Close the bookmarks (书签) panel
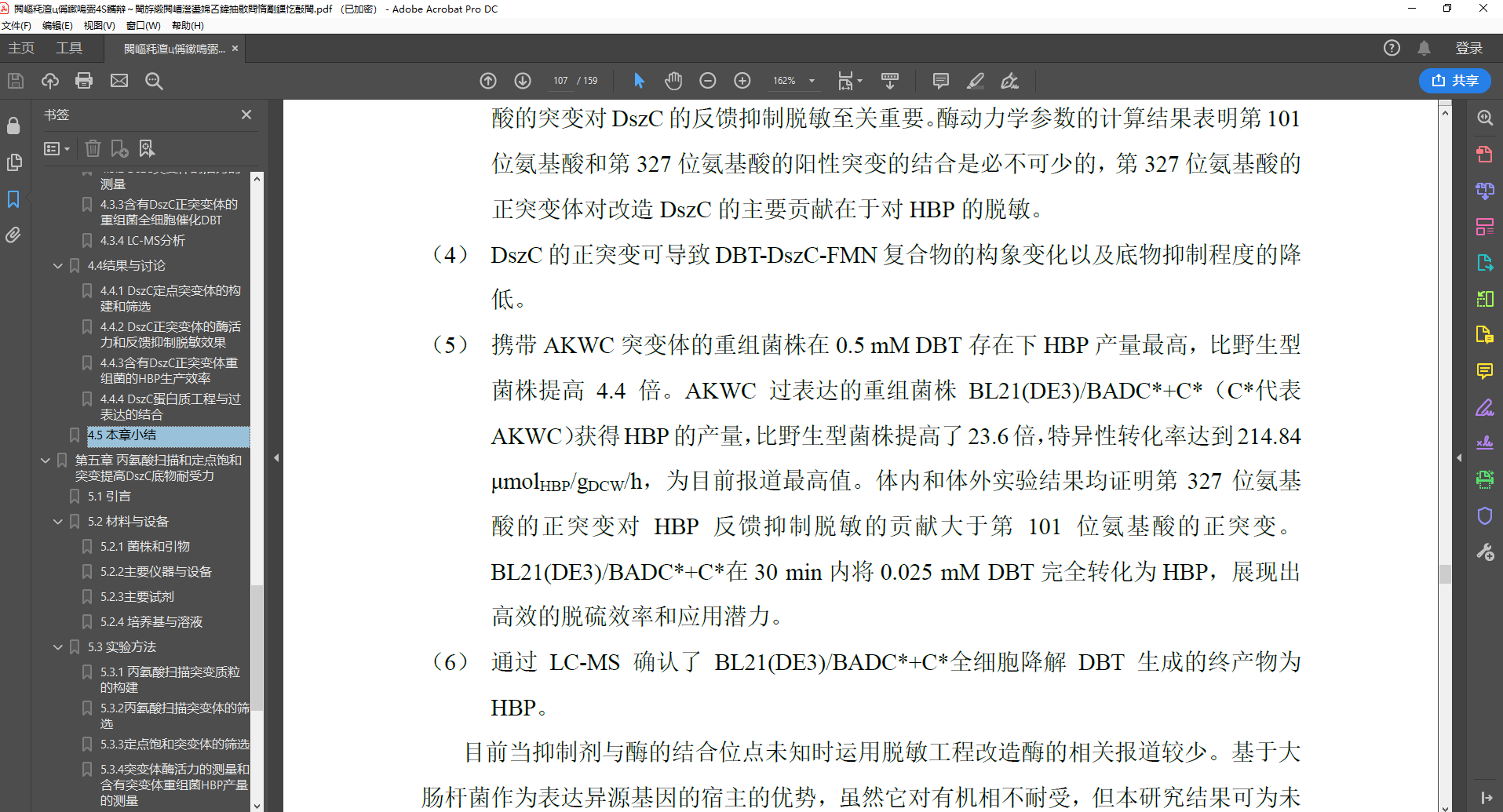This screenshot has width=1503, height=812. tap(246, 115)
